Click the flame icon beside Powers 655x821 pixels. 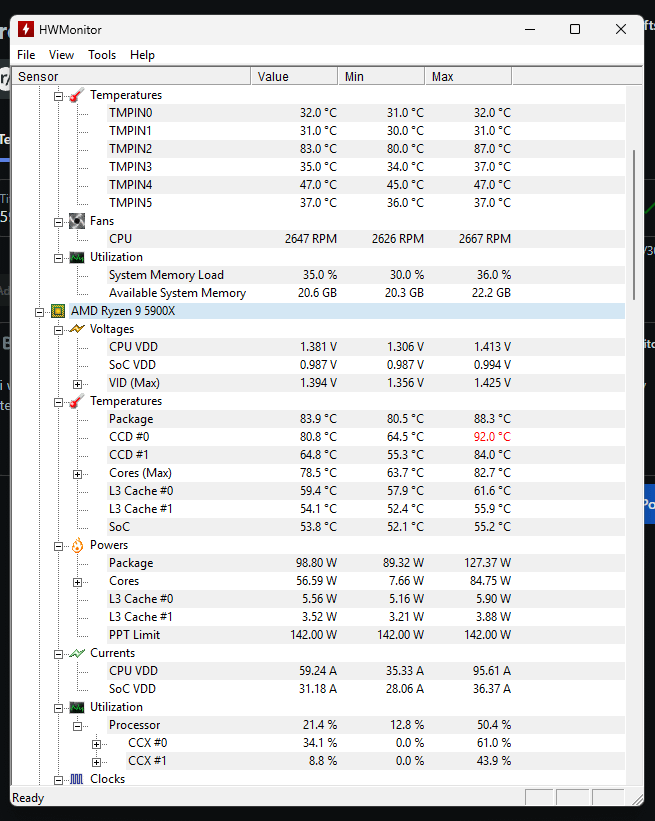tap(77, 545)
